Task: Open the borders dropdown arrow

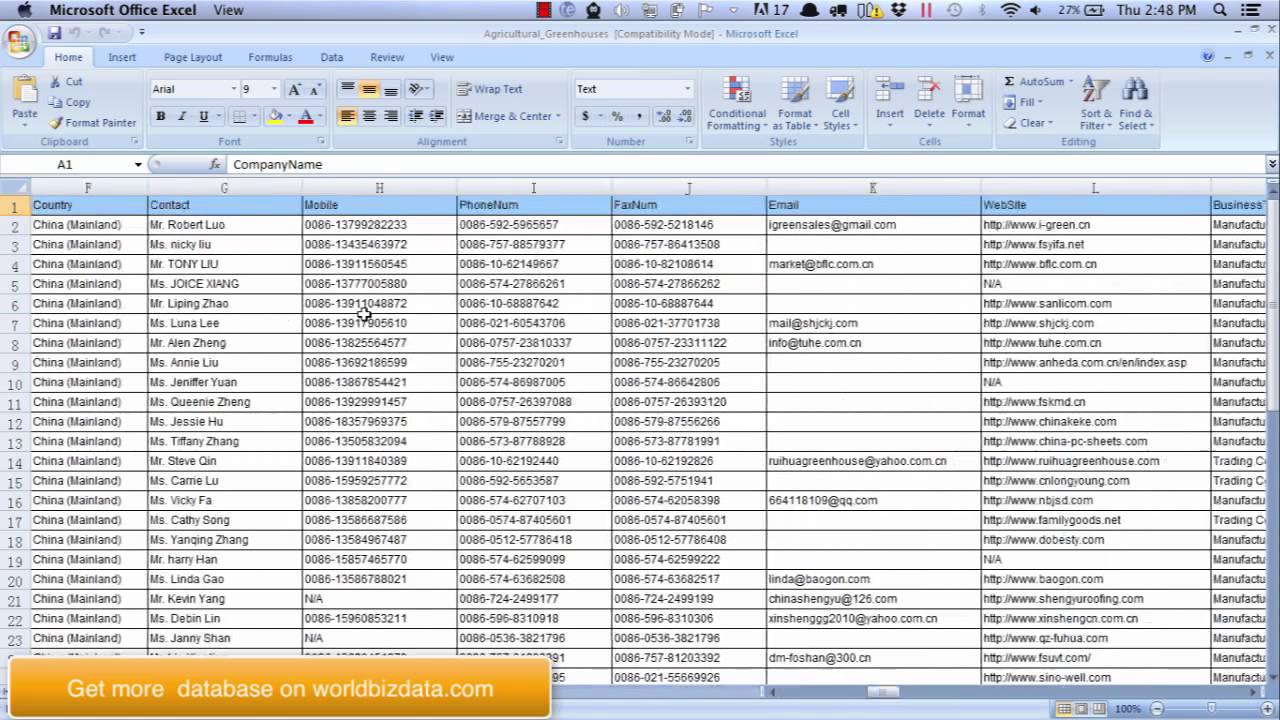Action: point(254,116)
